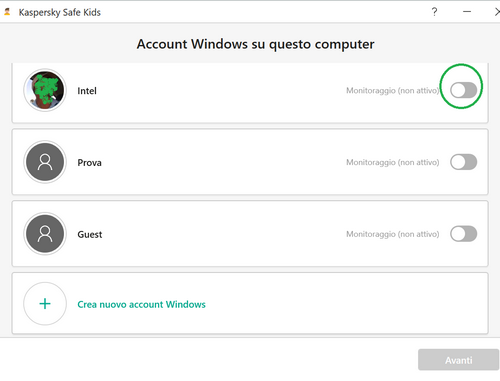The width and height of the screenshot is (500, 381).
Task: Enable monitoring for Prova account
Action: (463, 162)
